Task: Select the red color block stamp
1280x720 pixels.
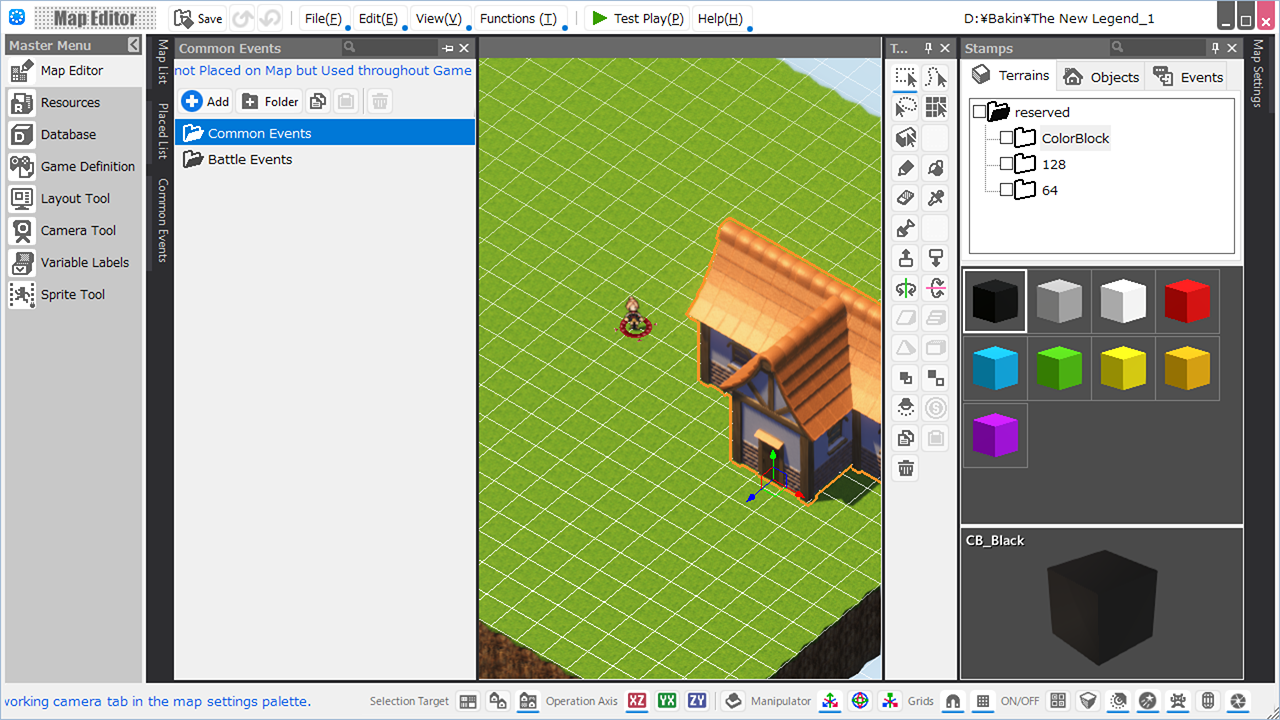Action: [1187, 301]
